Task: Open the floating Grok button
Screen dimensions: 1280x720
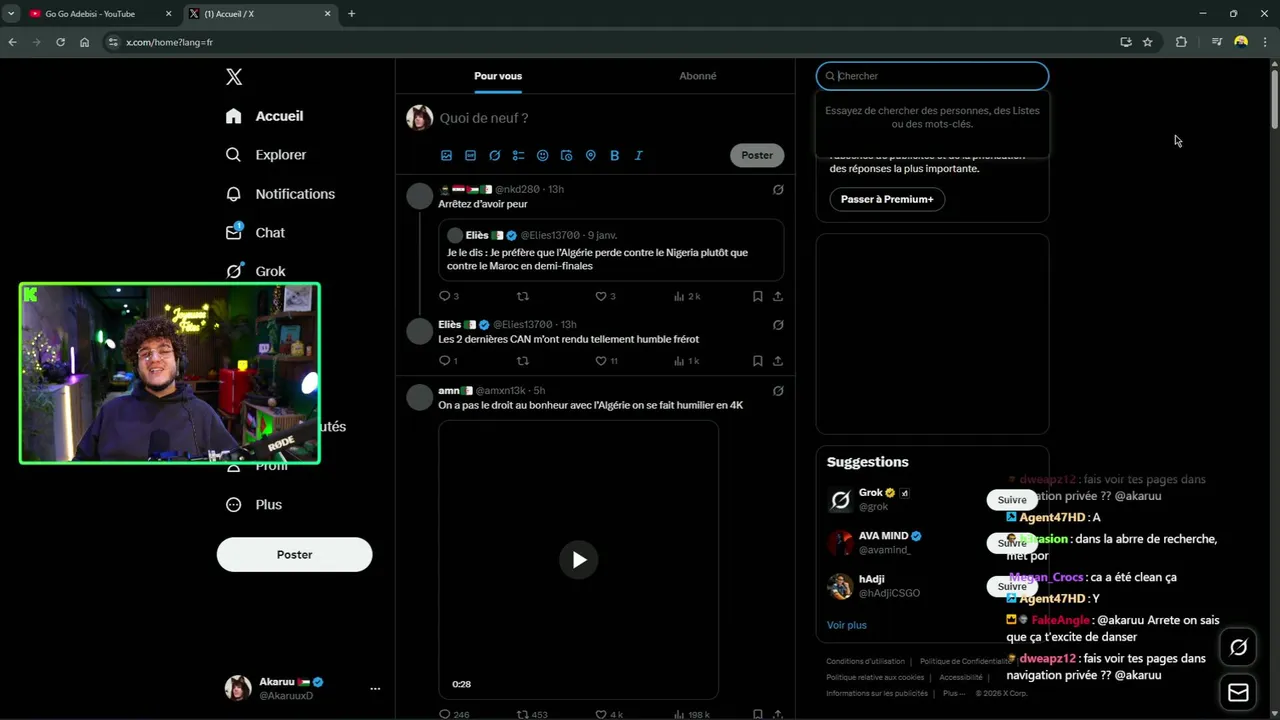Action: (1238, 647)
